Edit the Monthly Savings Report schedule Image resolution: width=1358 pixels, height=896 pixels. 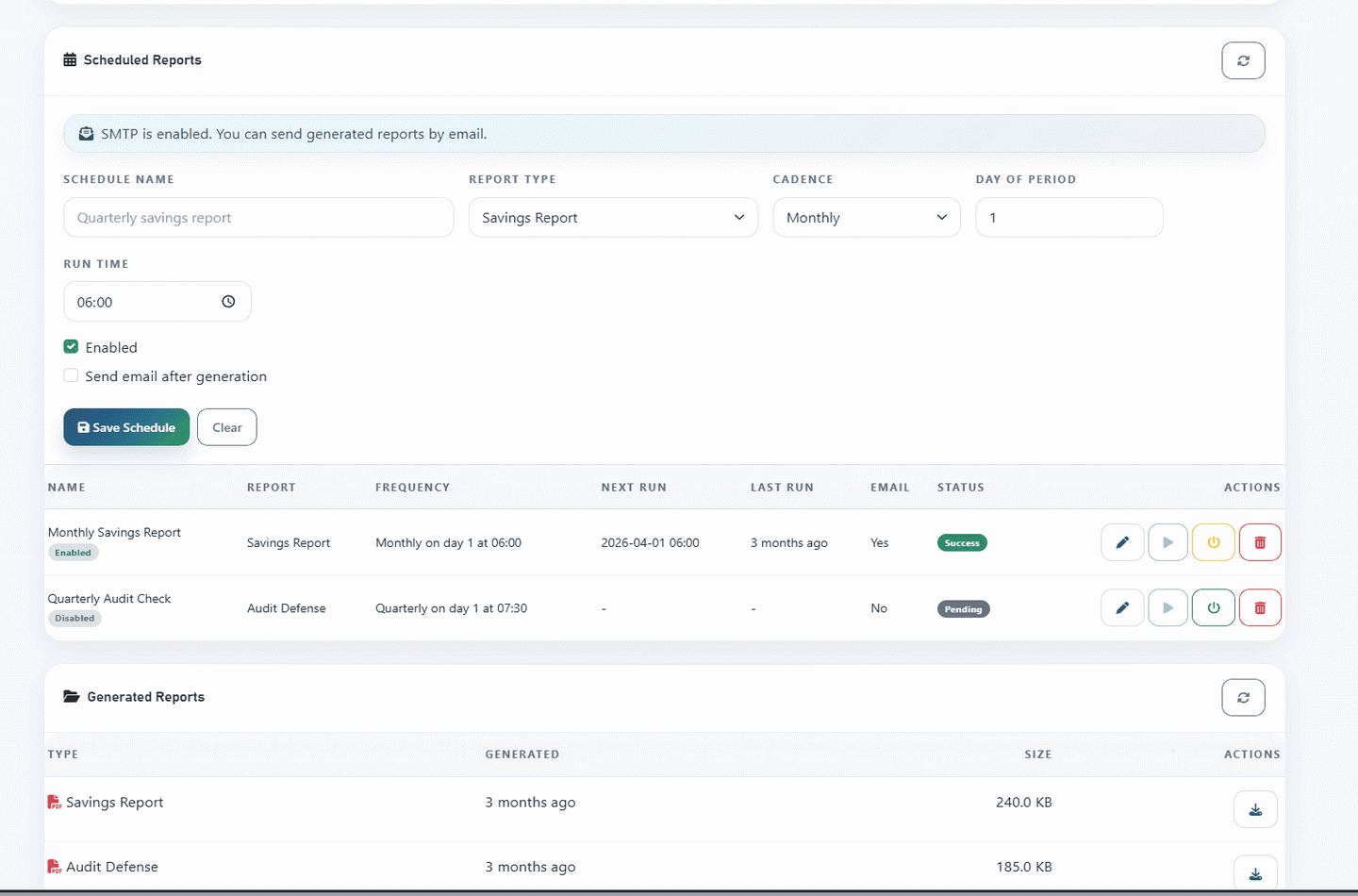(1122, 542)
